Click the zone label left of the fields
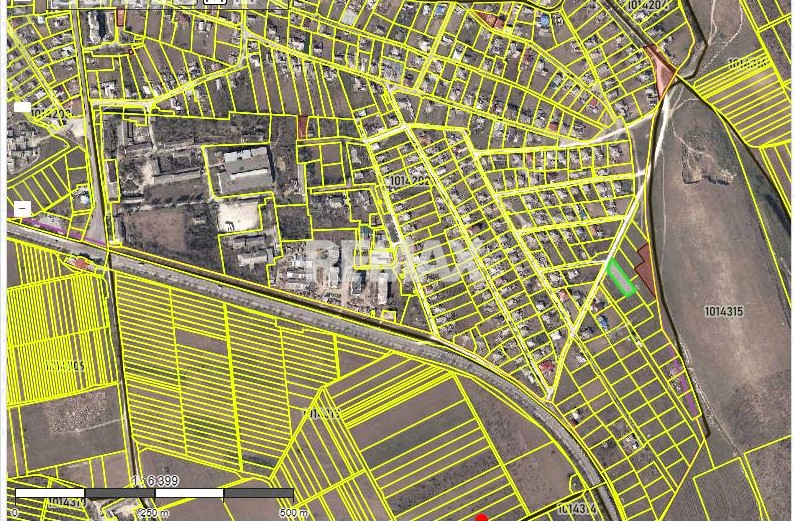This screenshot has width=794, height=521. click(x=65, y=366)
